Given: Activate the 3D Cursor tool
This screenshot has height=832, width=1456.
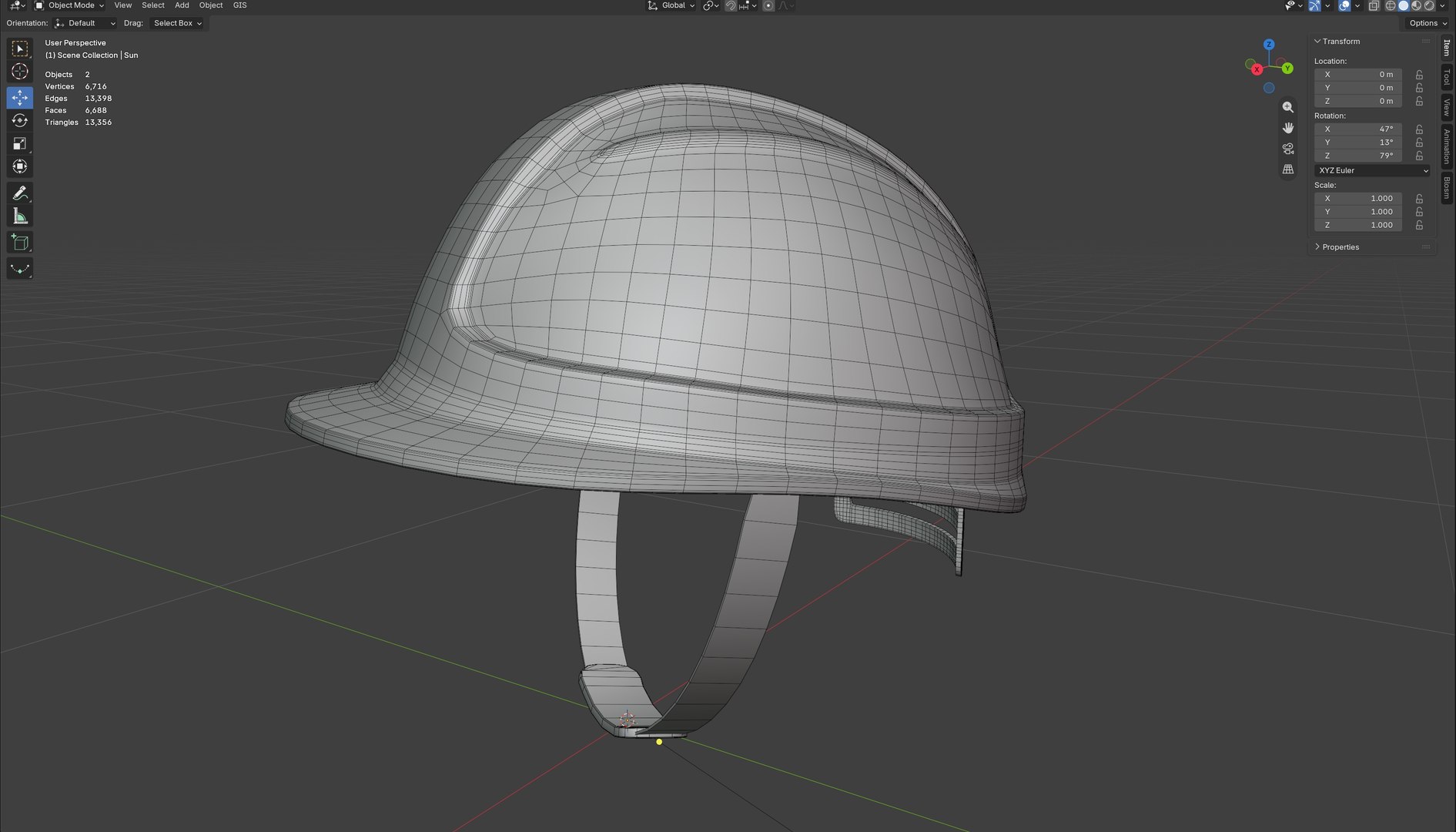Looking at the screenshot, I should 20,72.
